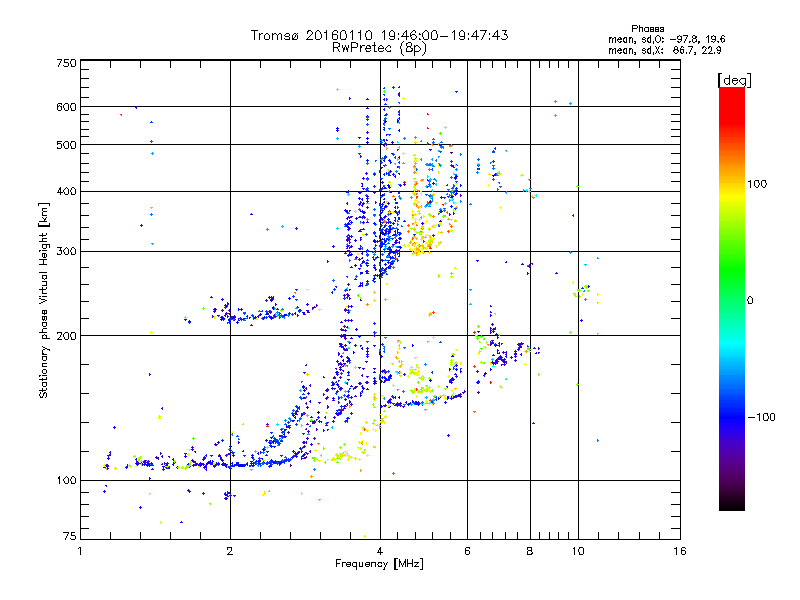Click the frequency axis label "8"
Viewport: 800px width, 600px height.
(x=530, y=551)
